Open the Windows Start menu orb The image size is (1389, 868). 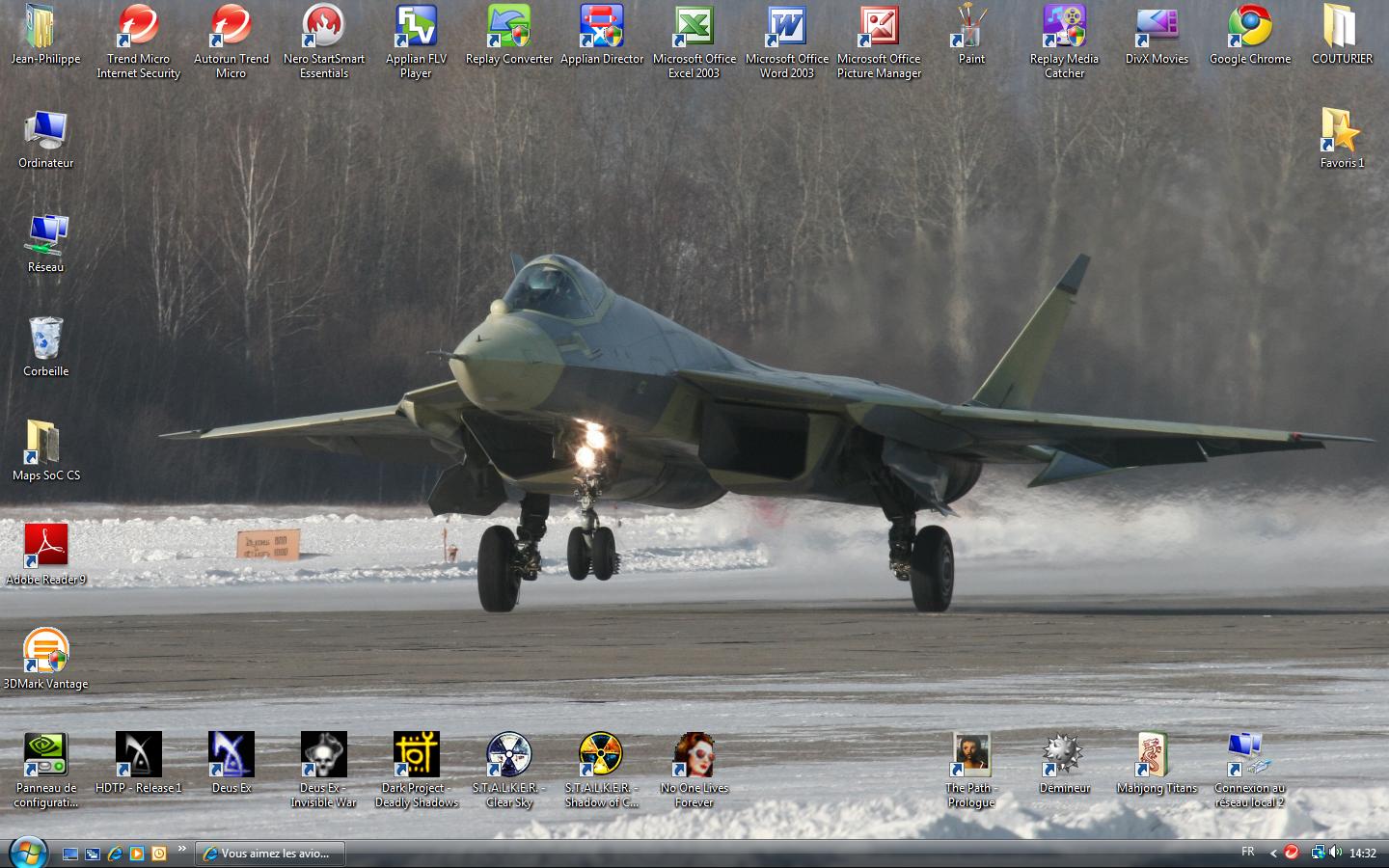[27, 852]
